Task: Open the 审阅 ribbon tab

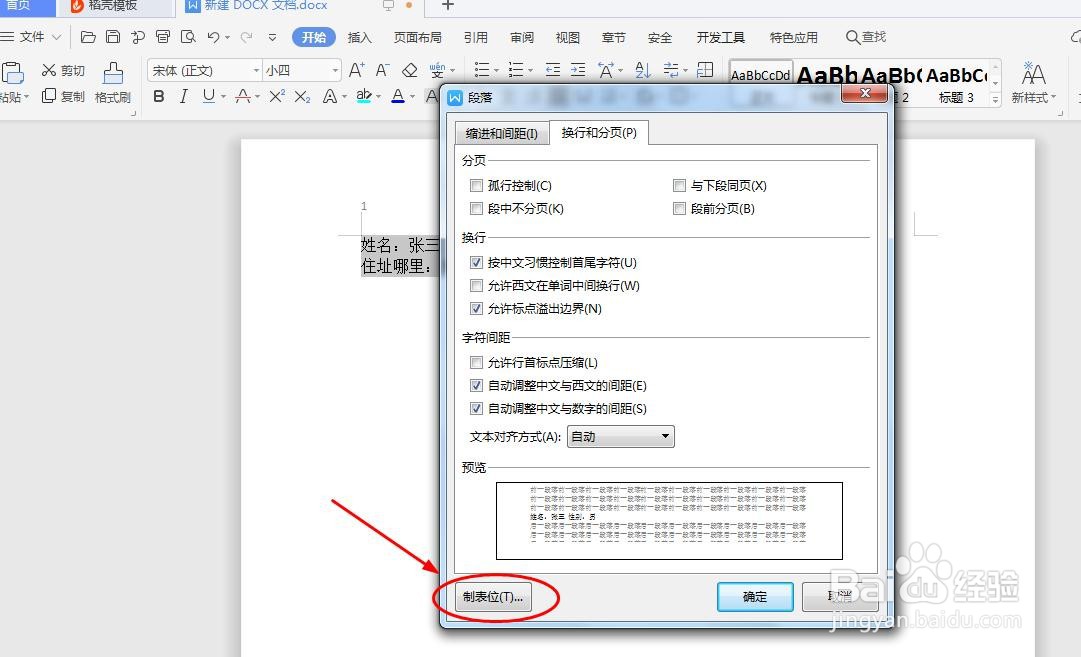Action: pos(522,37)
